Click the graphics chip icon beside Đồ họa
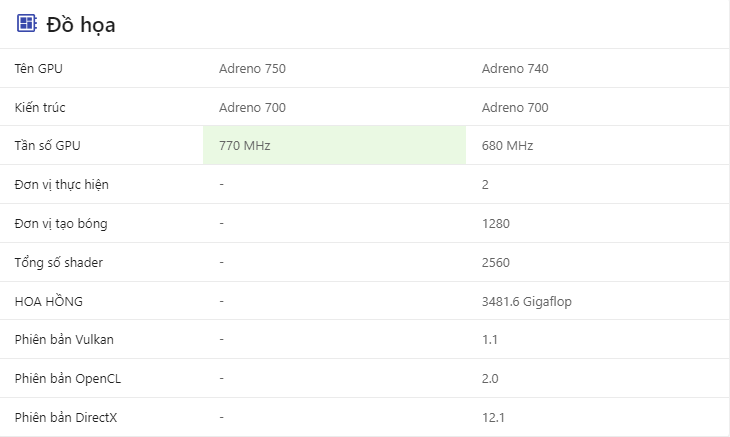 [x=26, y=24]
